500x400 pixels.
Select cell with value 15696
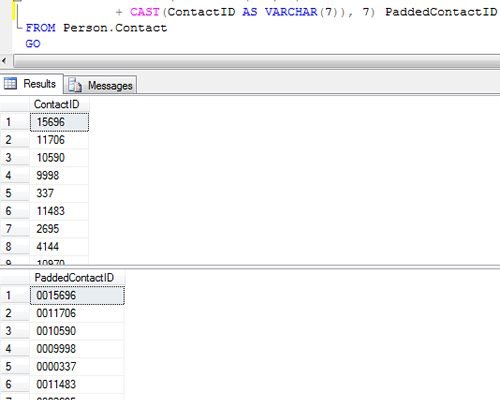coord(59,122)
